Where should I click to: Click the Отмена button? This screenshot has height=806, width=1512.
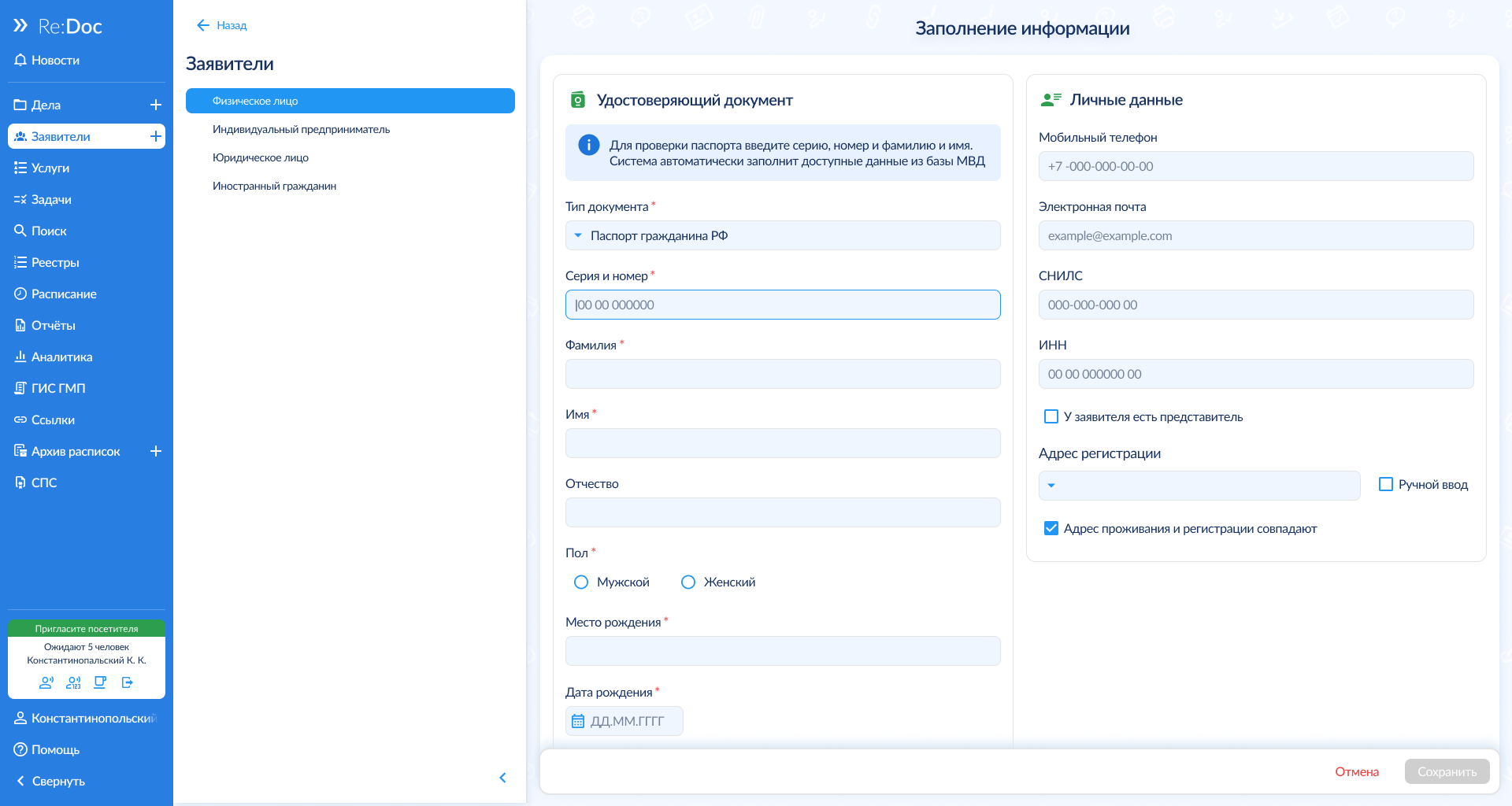[x=1356, y=771]
